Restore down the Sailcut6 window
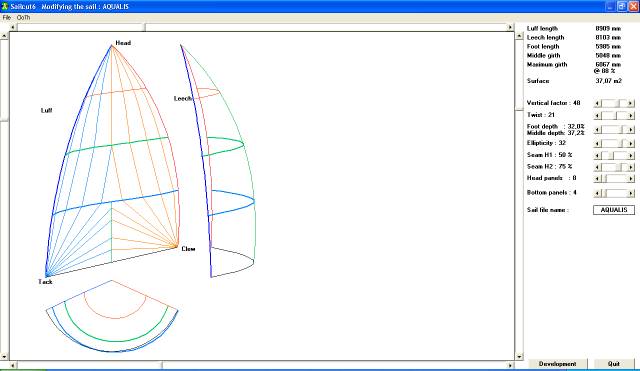The height and width of the screenshot is (371, 640). pos(621,7)
